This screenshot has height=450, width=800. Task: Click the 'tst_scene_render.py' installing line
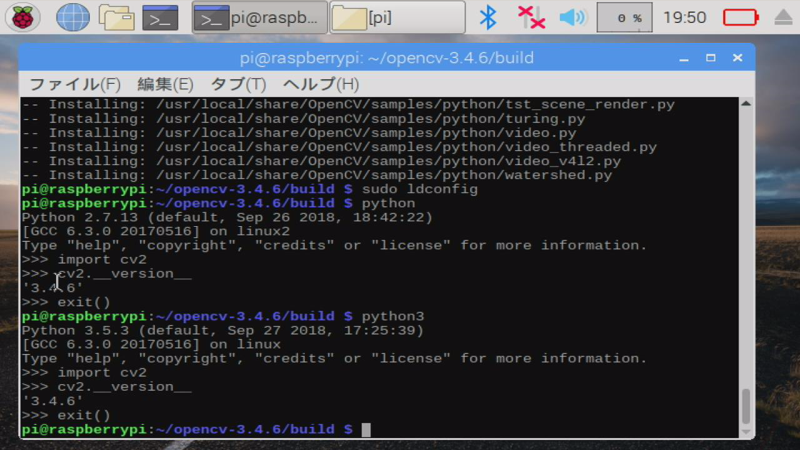[x=348, y=105]
